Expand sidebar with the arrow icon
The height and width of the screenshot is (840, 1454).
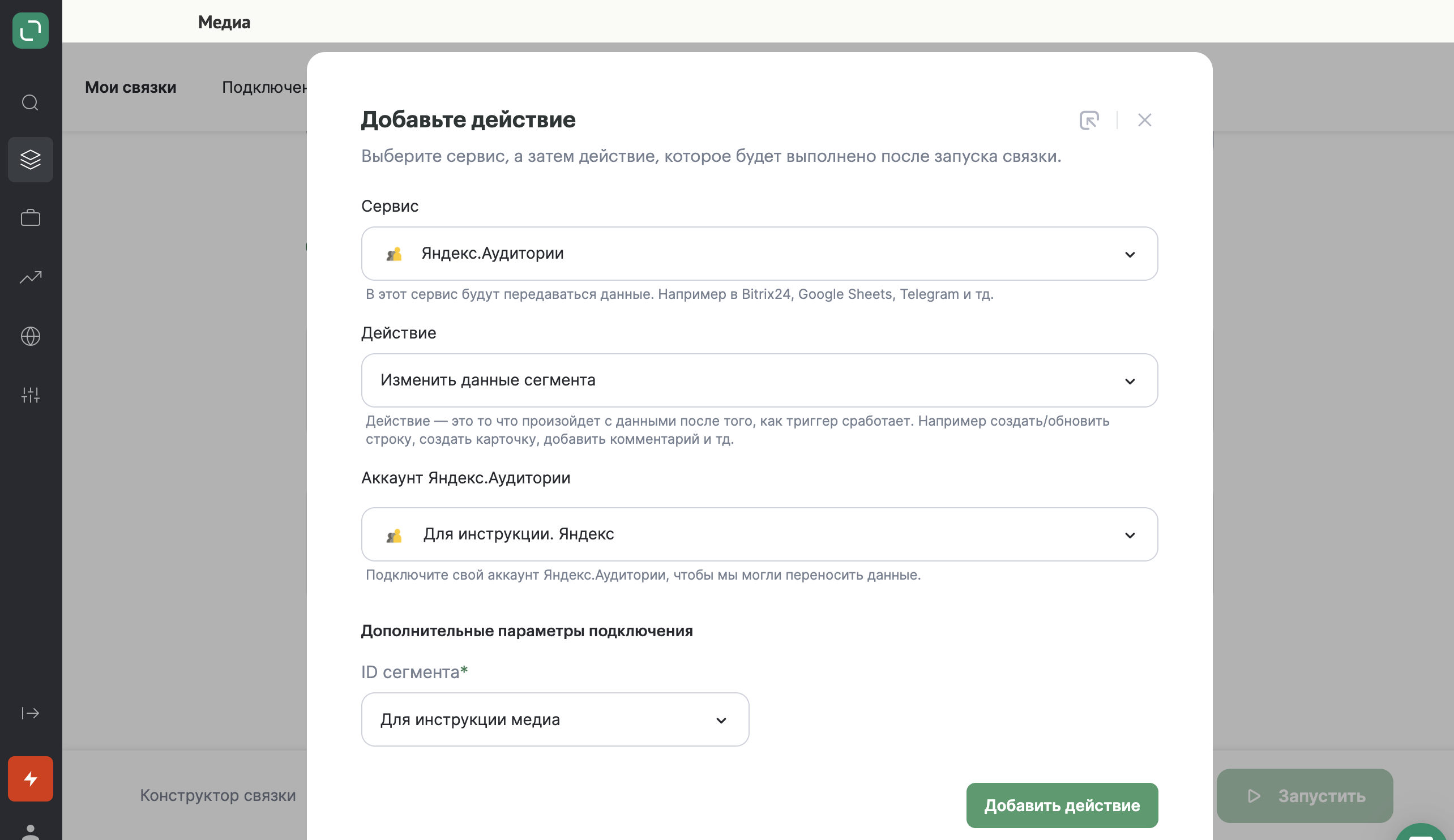point(31,714)
